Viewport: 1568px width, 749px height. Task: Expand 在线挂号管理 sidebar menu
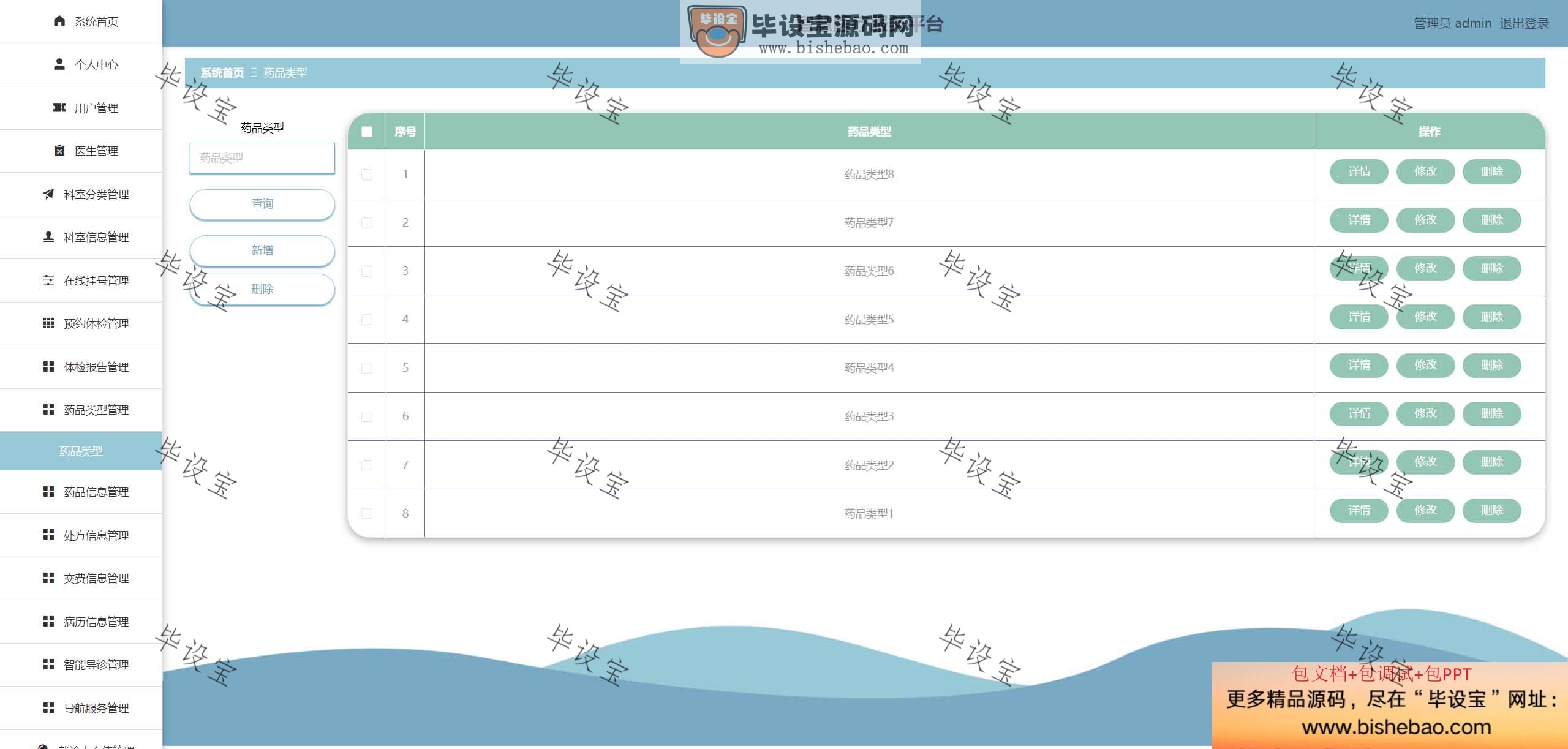(x=81, y=280)
